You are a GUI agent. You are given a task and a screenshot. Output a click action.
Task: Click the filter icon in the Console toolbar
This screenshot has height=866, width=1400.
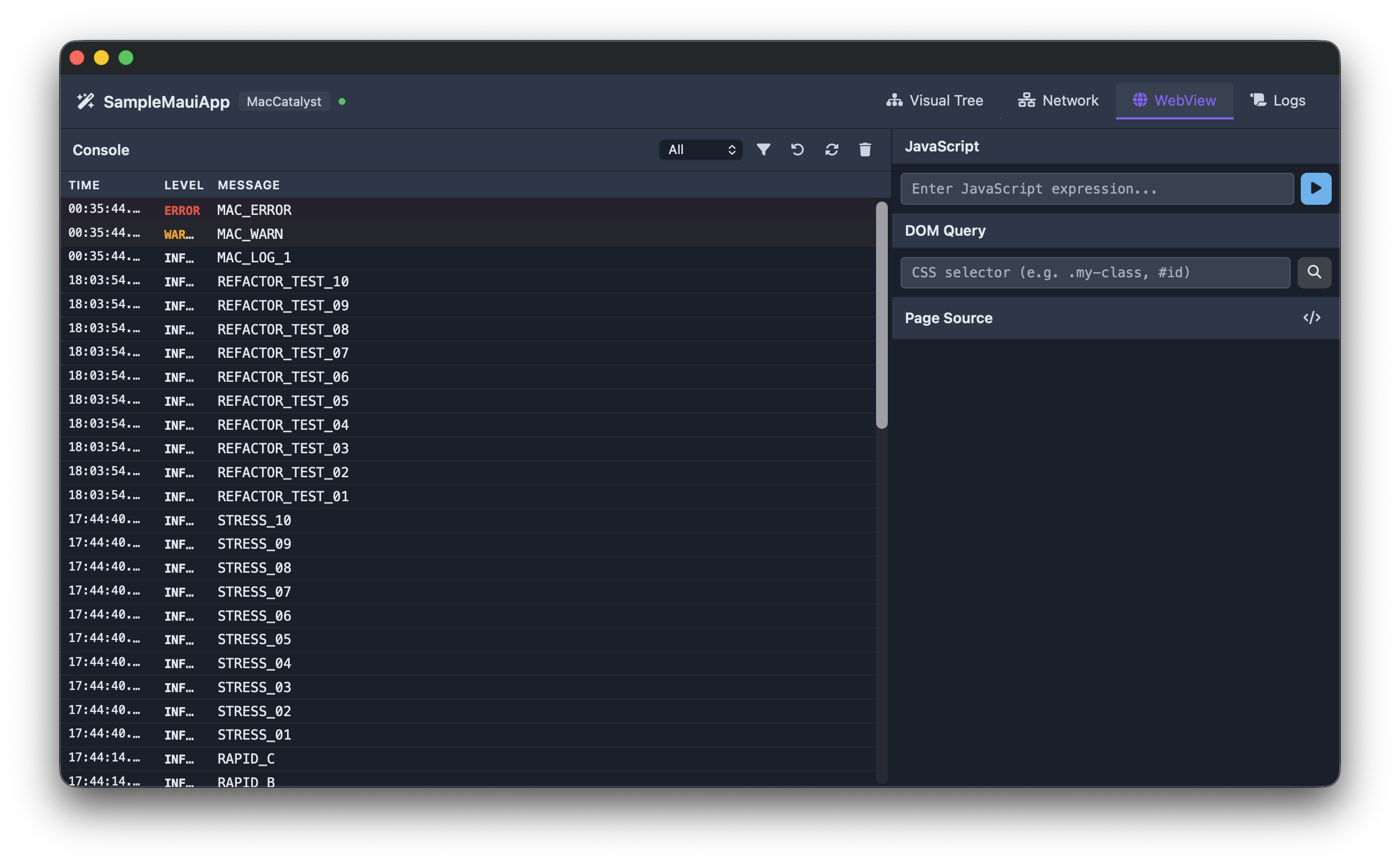(x=763, y=149)
